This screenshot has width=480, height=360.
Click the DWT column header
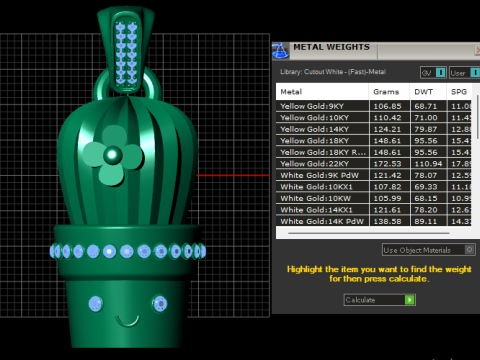(x=428, y=92)
